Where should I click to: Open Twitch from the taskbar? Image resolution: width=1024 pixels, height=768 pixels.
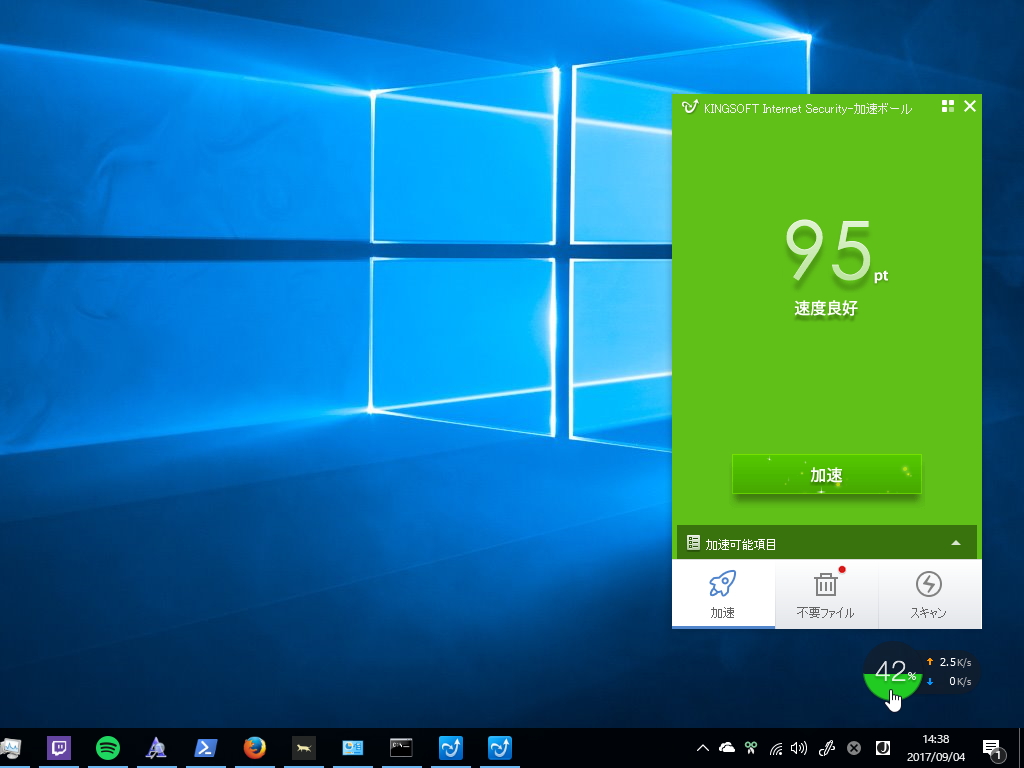click(x=59, y=748)
